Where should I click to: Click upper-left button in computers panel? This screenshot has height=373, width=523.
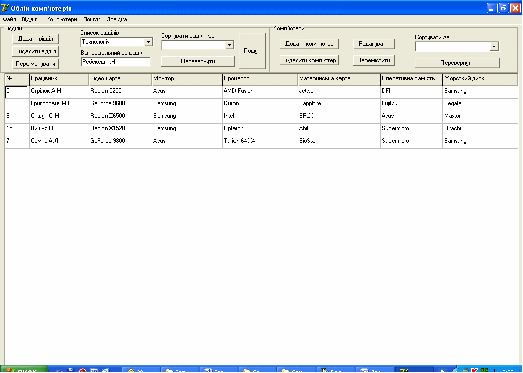[x=309, y=44]
